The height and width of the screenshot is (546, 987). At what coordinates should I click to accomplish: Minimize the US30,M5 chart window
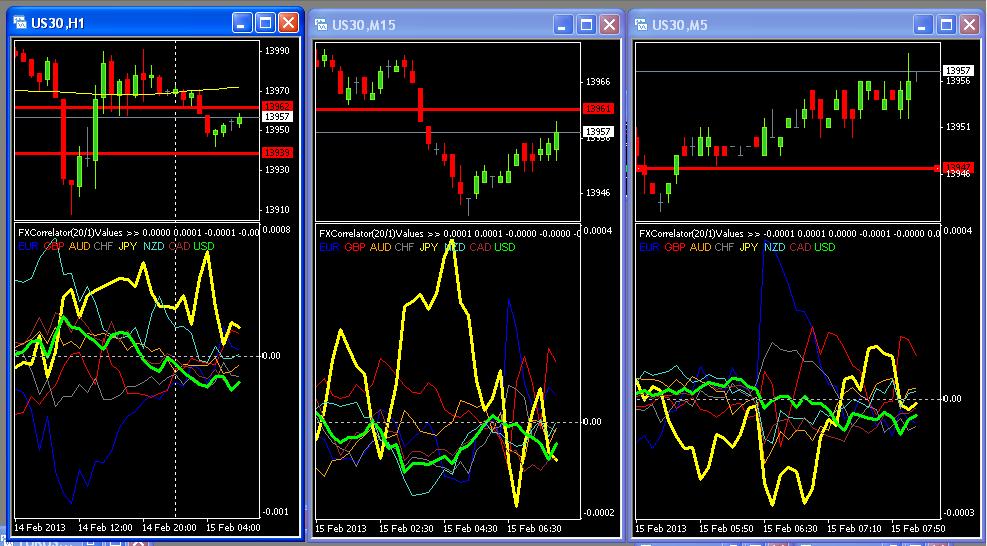click(x=922, y=25)
